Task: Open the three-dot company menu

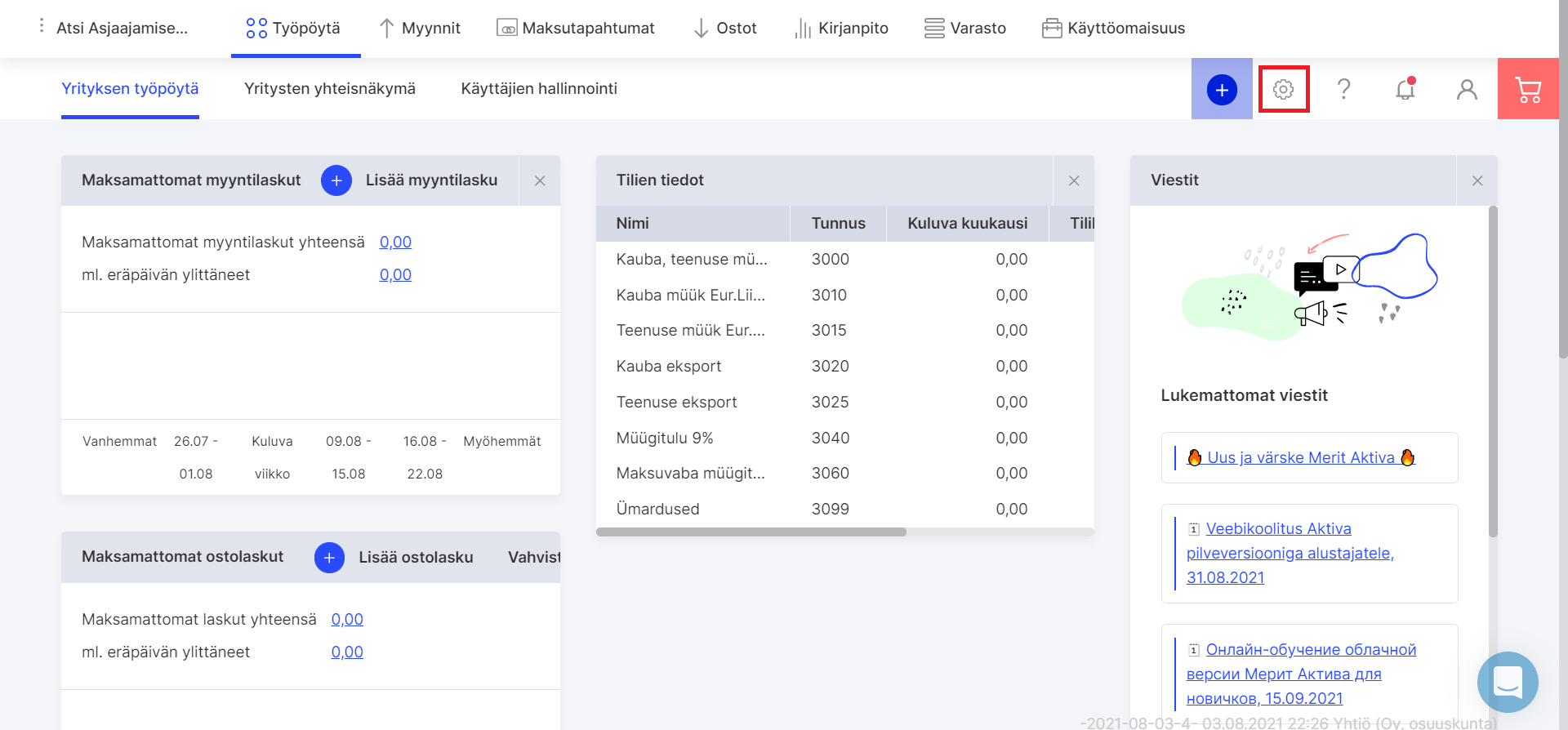Action: [x=42, y=26]
